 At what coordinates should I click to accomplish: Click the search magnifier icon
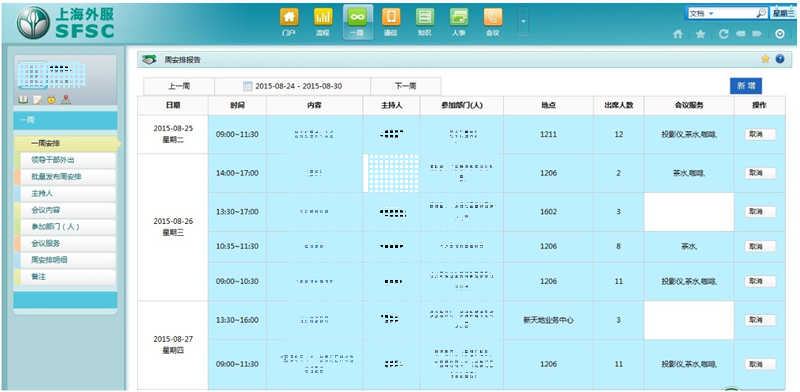(760, 14)
